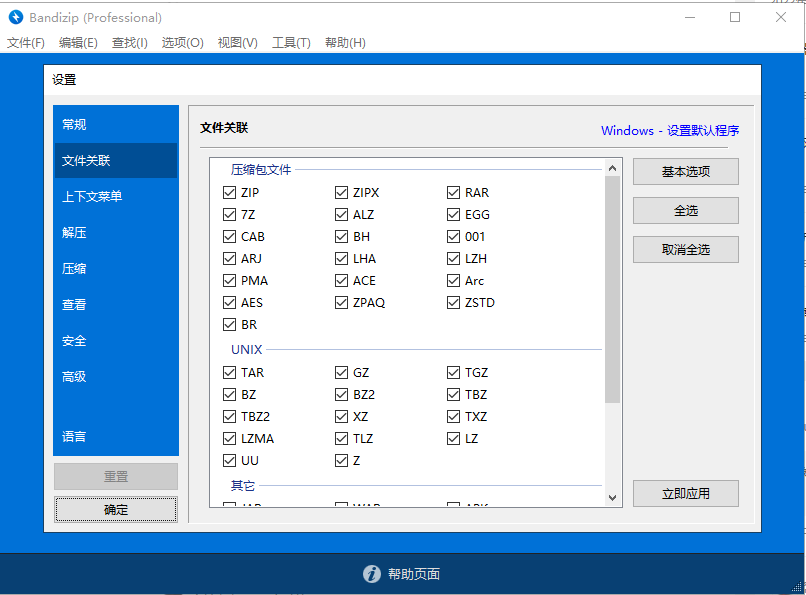Toggle the LZMA checkbox
Viewport: 806px width, 595px height.
point(229,438)
